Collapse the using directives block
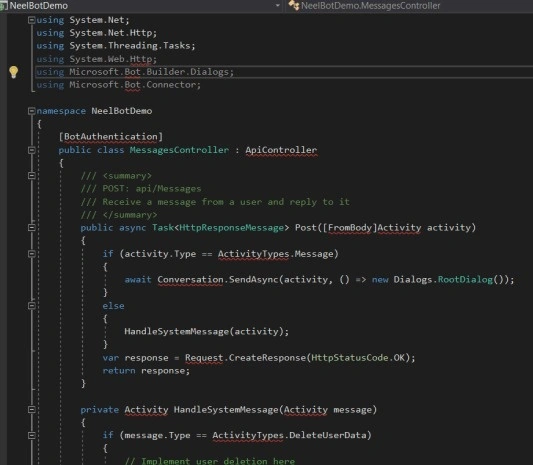 32,20
